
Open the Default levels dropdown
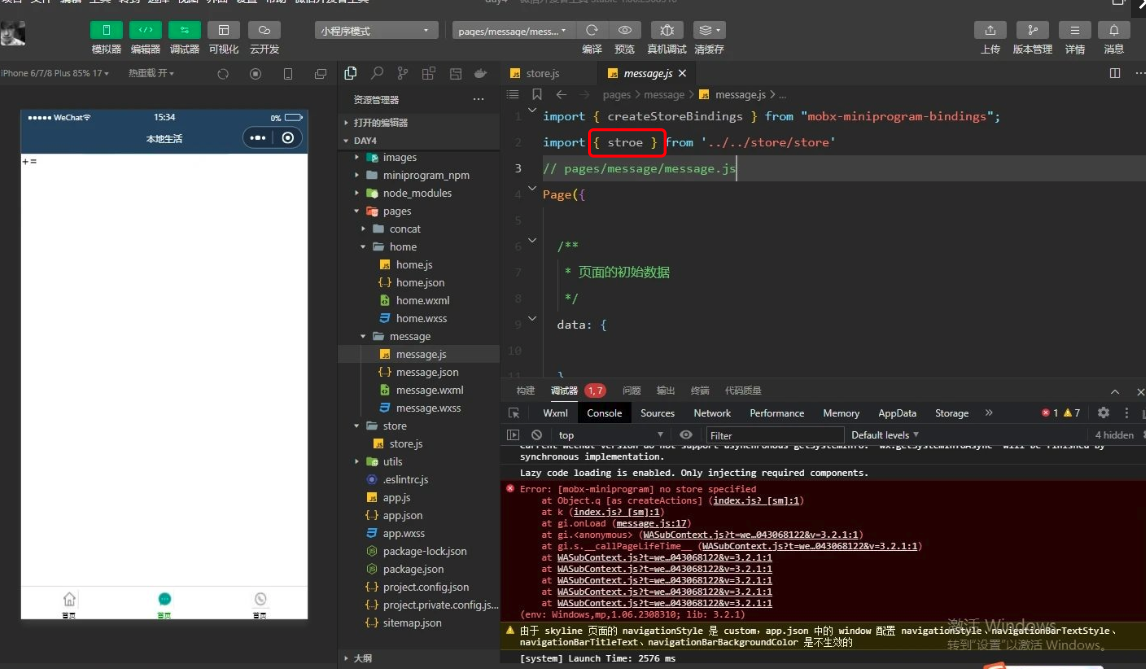click(884, 435)
